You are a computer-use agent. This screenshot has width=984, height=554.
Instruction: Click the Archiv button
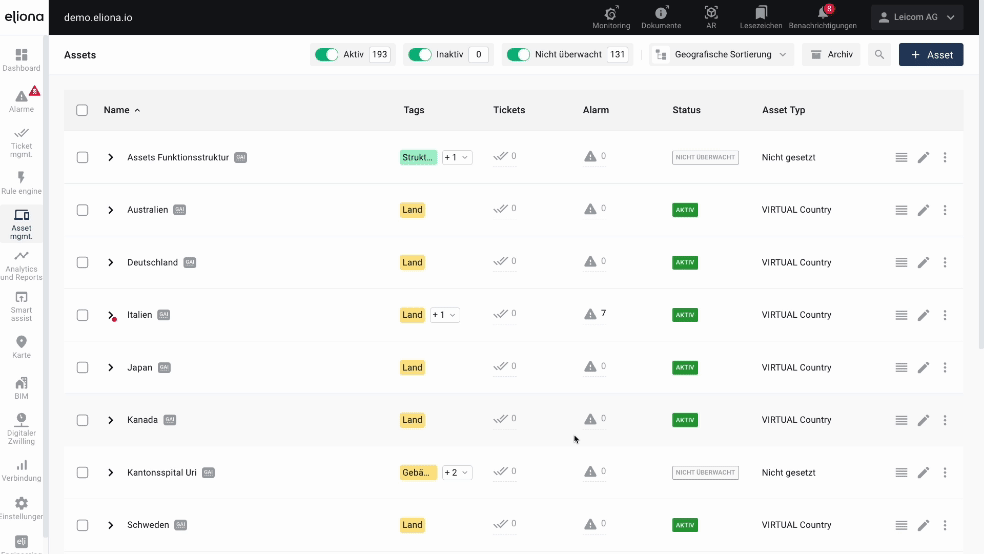pyautogui.click(x=831, y=55)
